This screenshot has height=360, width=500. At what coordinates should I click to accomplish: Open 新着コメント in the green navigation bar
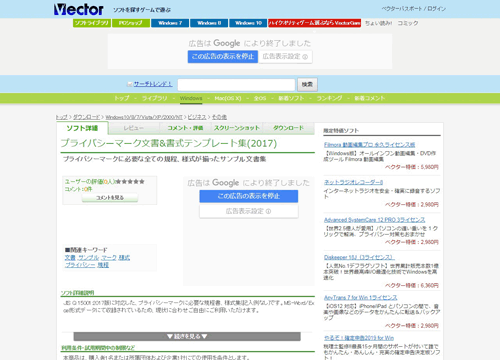click(x=370, y=98)
